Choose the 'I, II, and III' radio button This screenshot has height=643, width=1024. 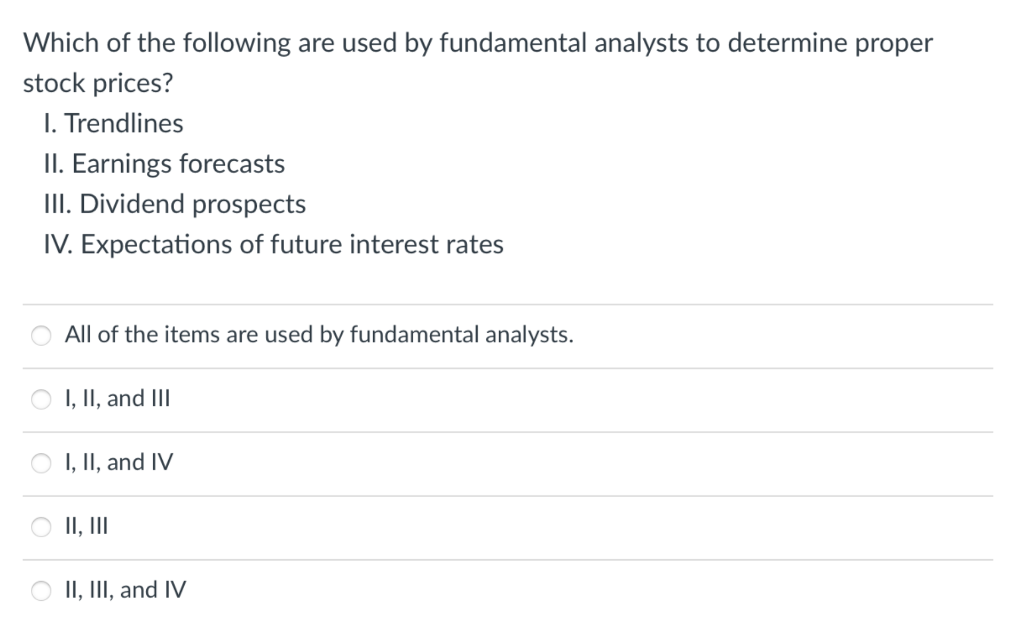[39, 400]
